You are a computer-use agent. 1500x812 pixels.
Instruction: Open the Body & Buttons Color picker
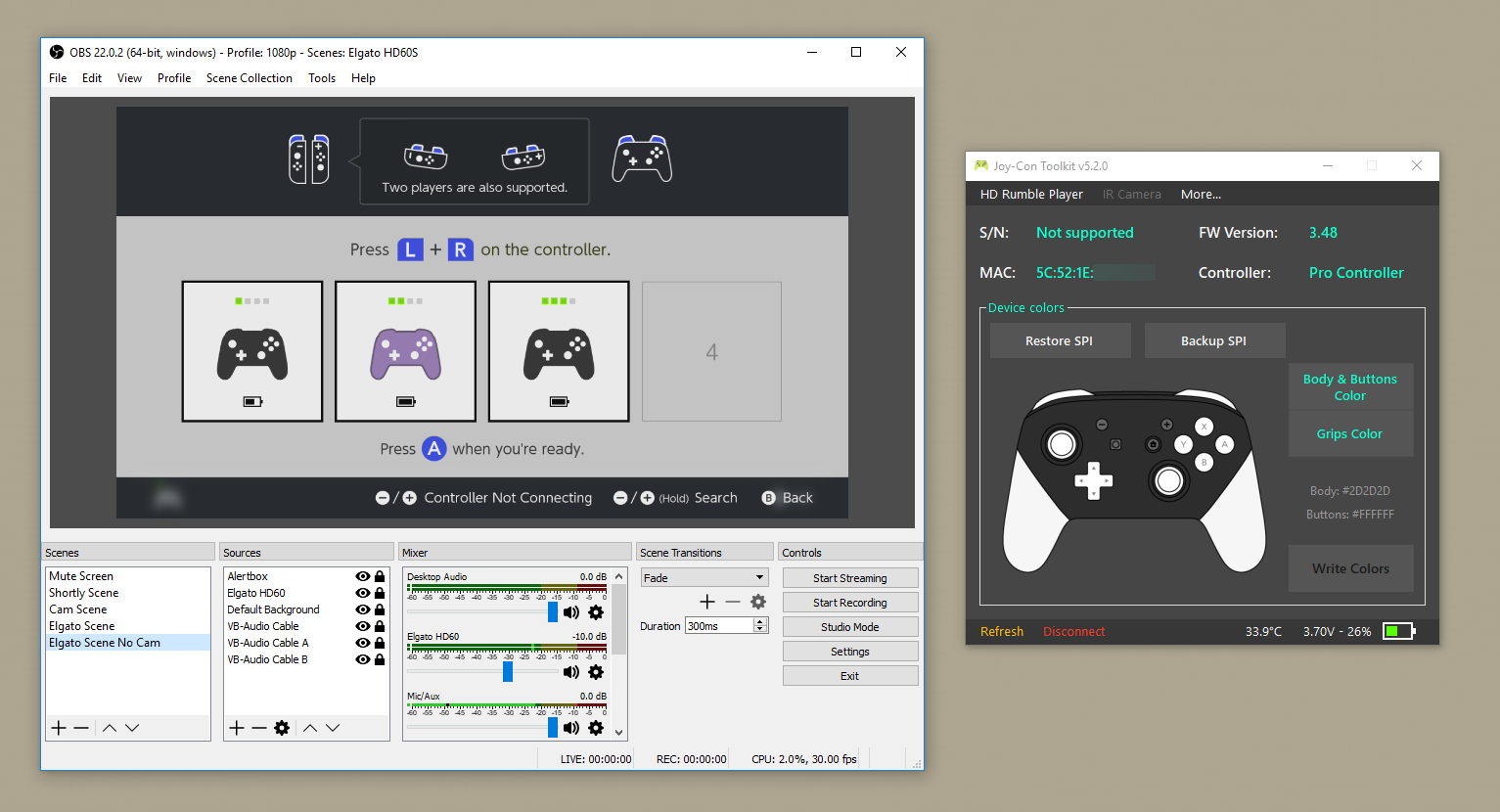click(x=1350, y=386)
